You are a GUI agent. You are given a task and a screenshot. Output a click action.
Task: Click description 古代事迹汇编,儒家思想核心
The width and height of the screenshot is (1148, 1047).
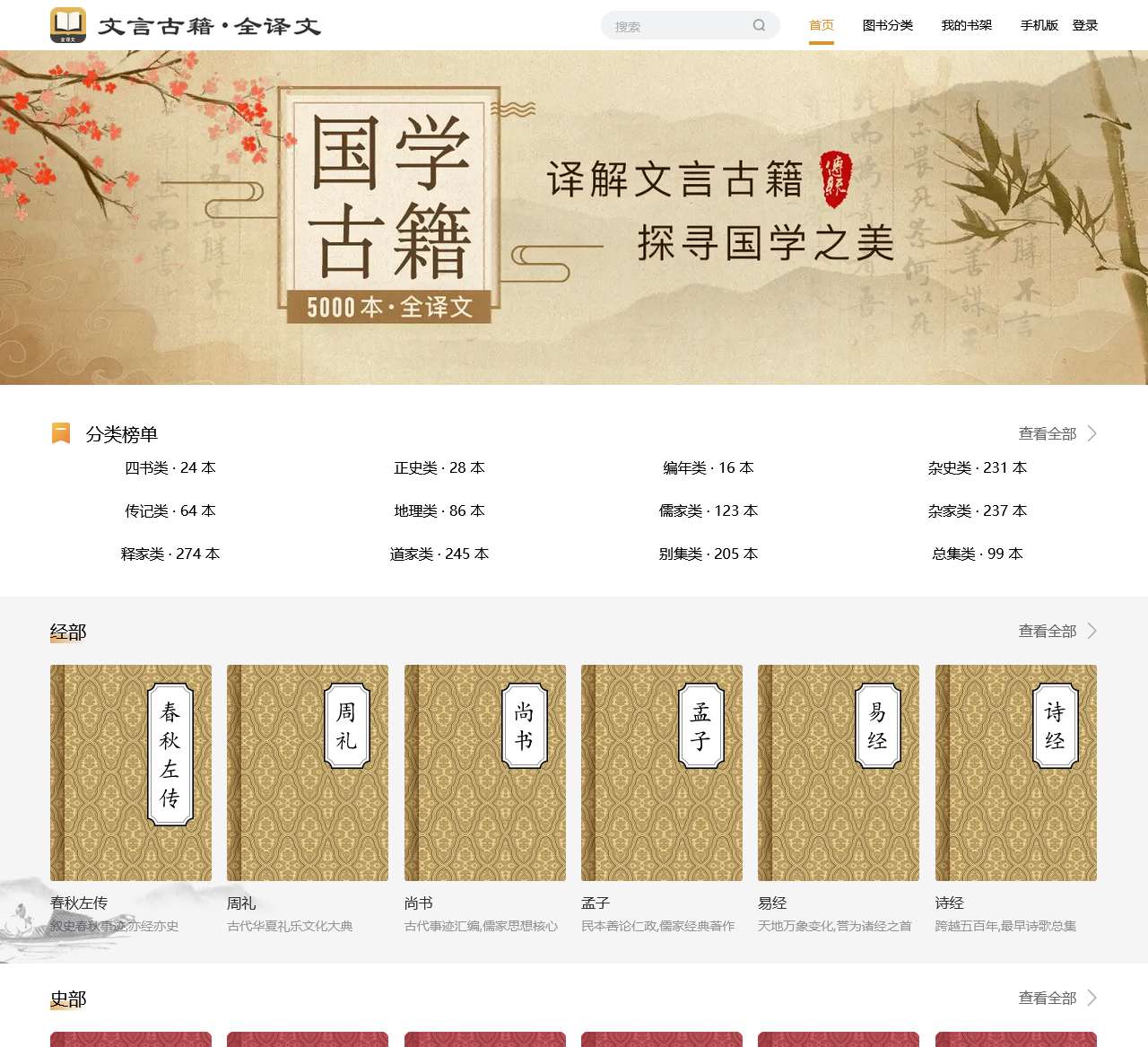pos(481,926)
